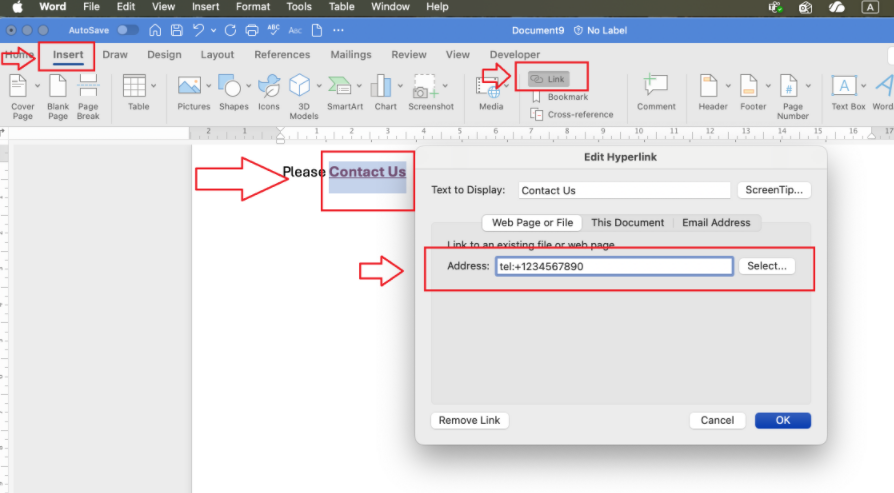Switch to the Mailings ribbon tab
Screen dimensions: 894x493
click(351, 55)
